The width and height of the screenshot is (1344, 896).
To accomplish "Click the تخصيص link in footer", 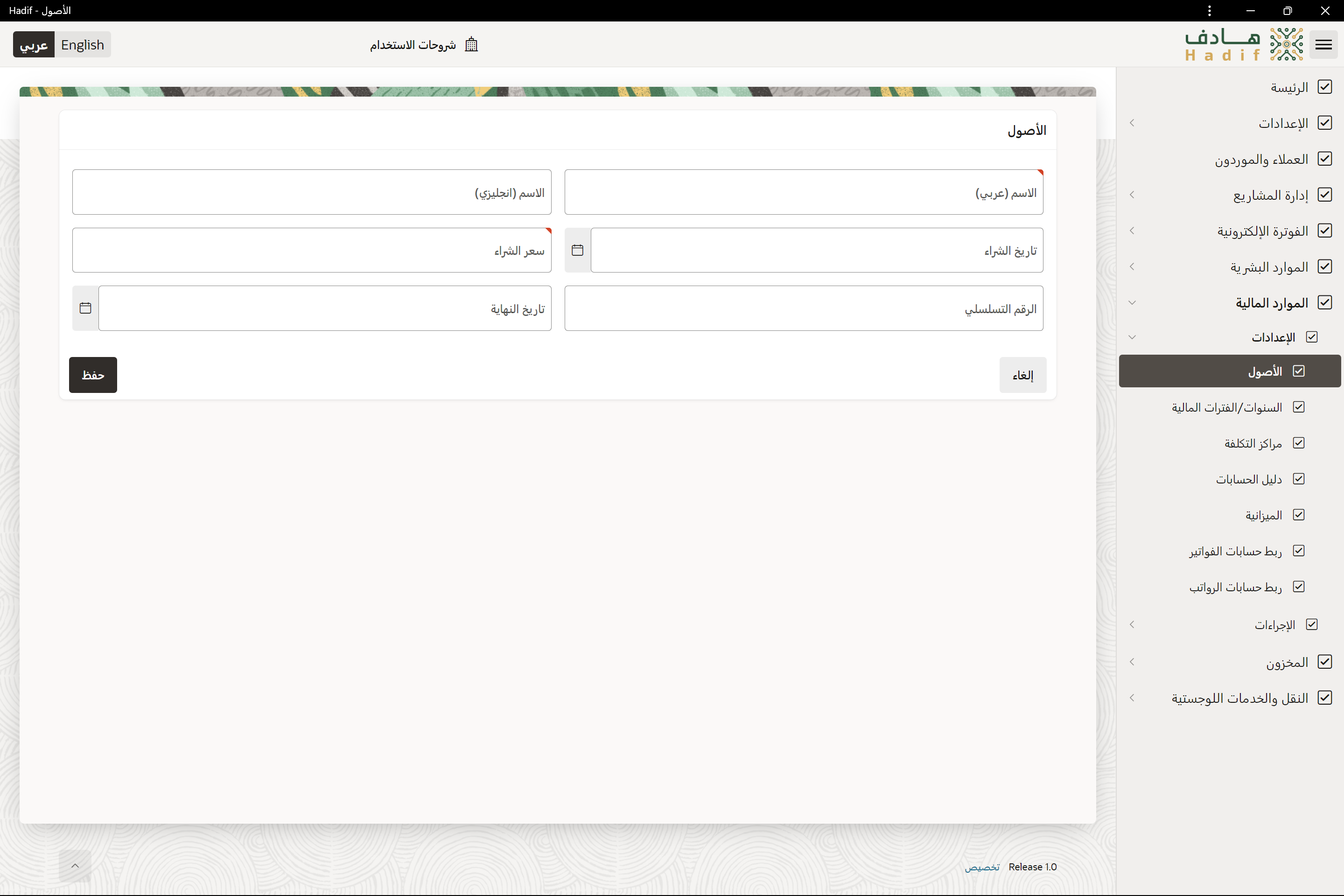I will click(982, 867).
